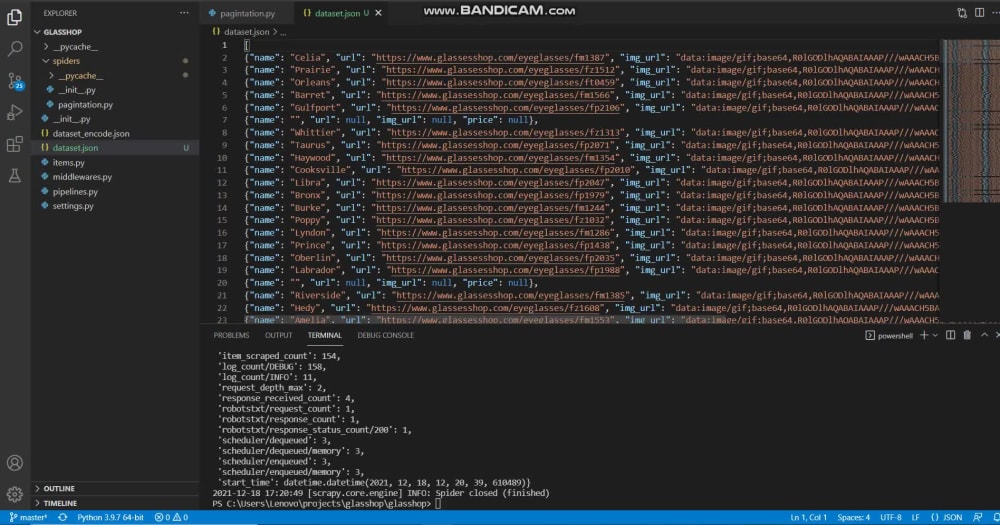The image size is (1000, 525).
Task: Select Python 3.9.7 64-bit interpreter
Action: point(110,517)
